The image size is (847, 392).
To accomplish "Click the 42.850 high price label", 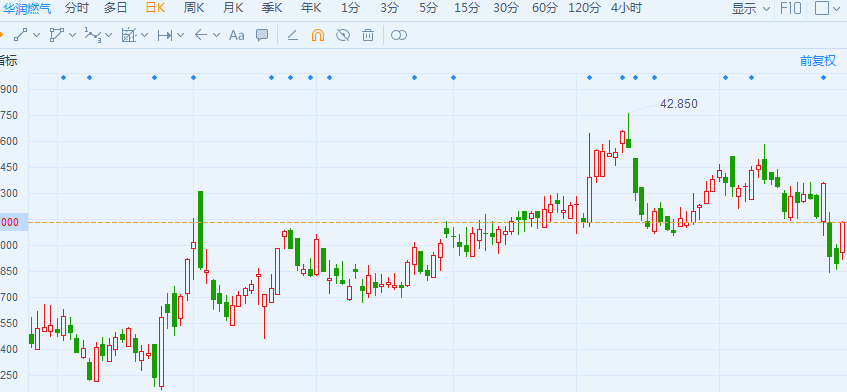I will point(678,104).
